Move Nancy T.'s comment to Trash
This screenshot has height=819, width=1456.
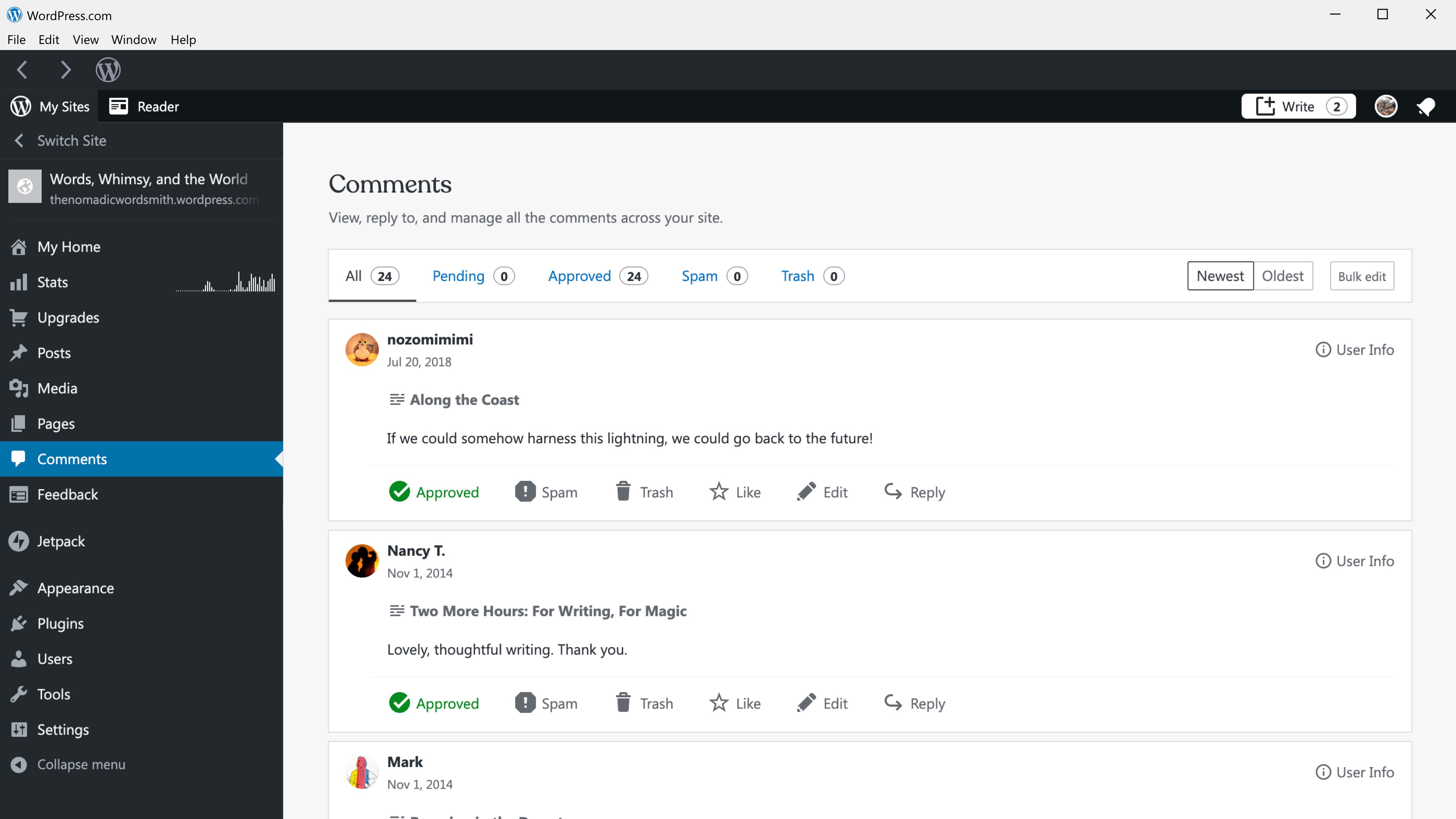click(x=644, y=703)
